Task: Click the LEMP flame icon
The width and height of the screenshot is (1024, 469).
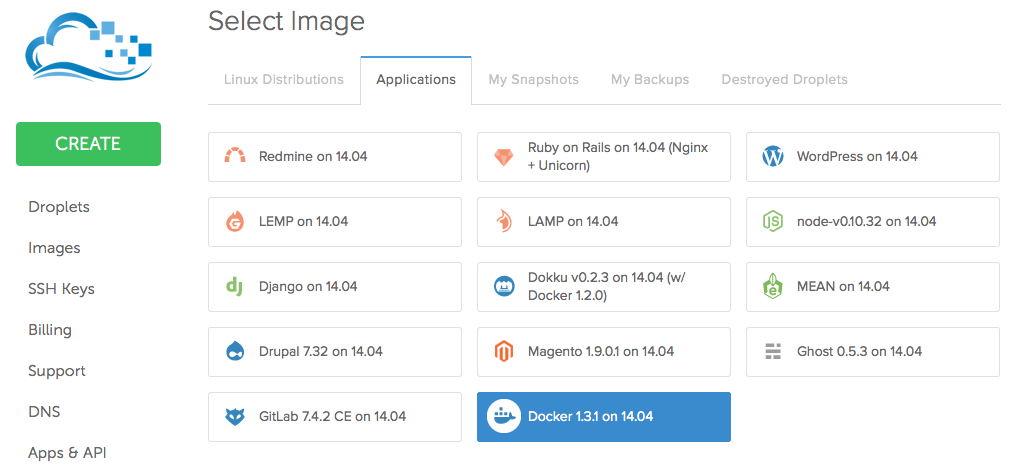Action: point(234,221)
